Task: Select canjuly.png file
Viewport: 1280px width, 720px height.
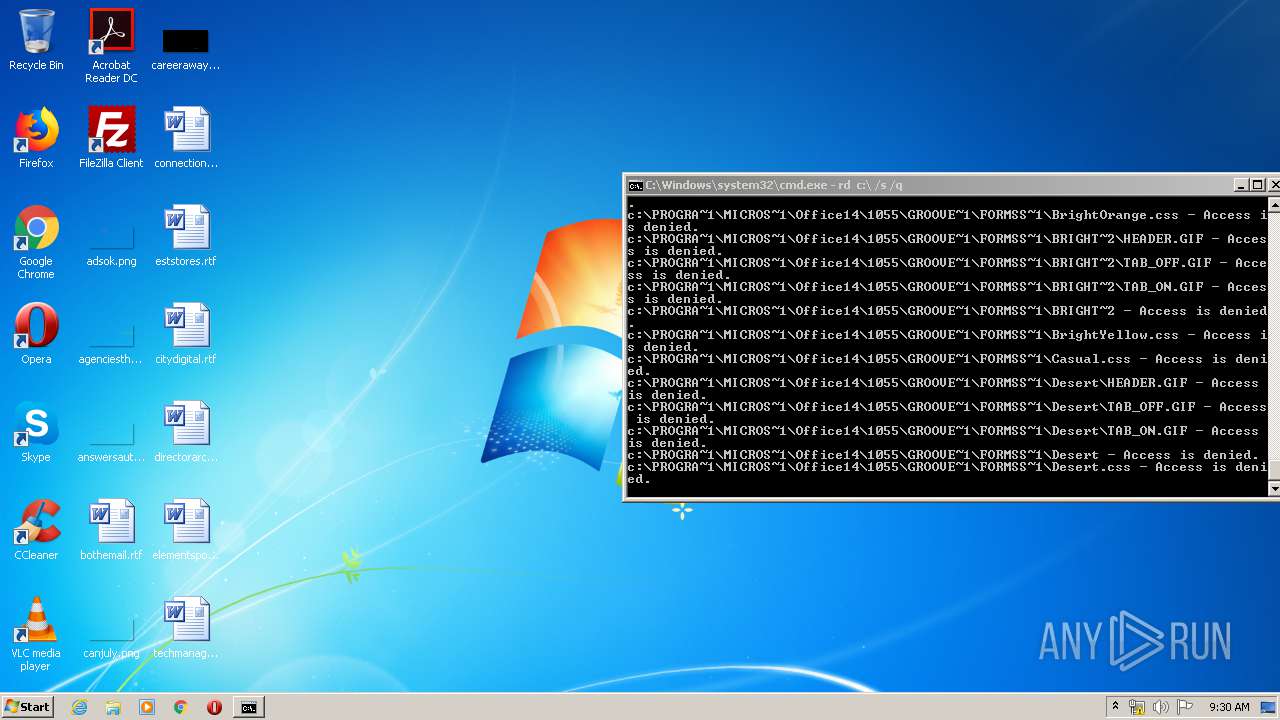Action: [x=111, y=638]
